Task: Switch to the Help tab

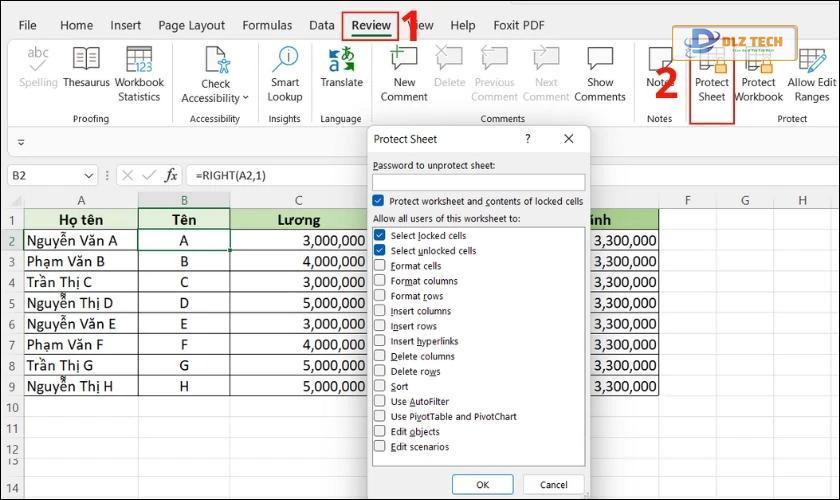Action: tap(462, 25)
